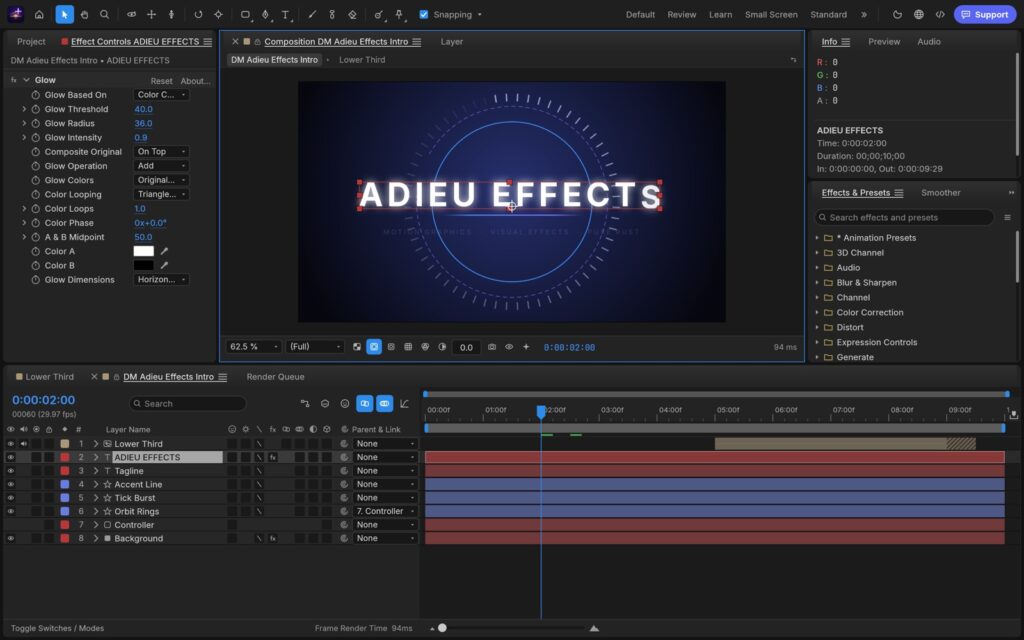The width and height of the screenshot is (1024, 640).
Task: Select the Pan Behind anchor point tool
Action: click(x=218, y=14)
